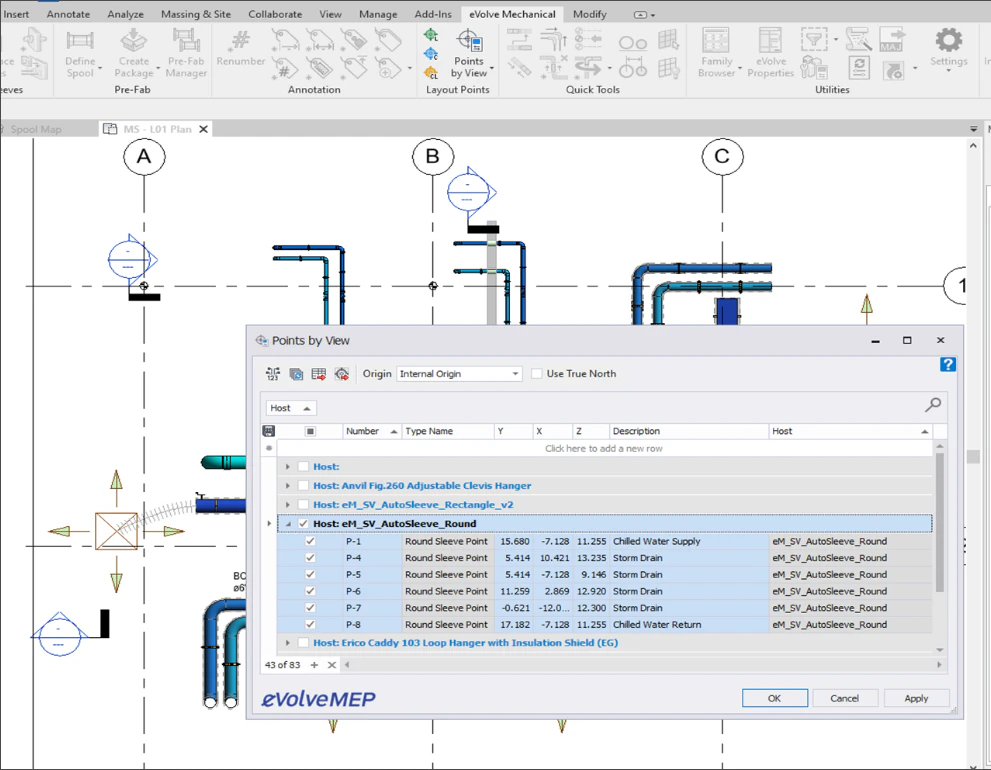Click the blue help question mark icon
The height and width of the screenshot is (770, 991).
point(947,365)
